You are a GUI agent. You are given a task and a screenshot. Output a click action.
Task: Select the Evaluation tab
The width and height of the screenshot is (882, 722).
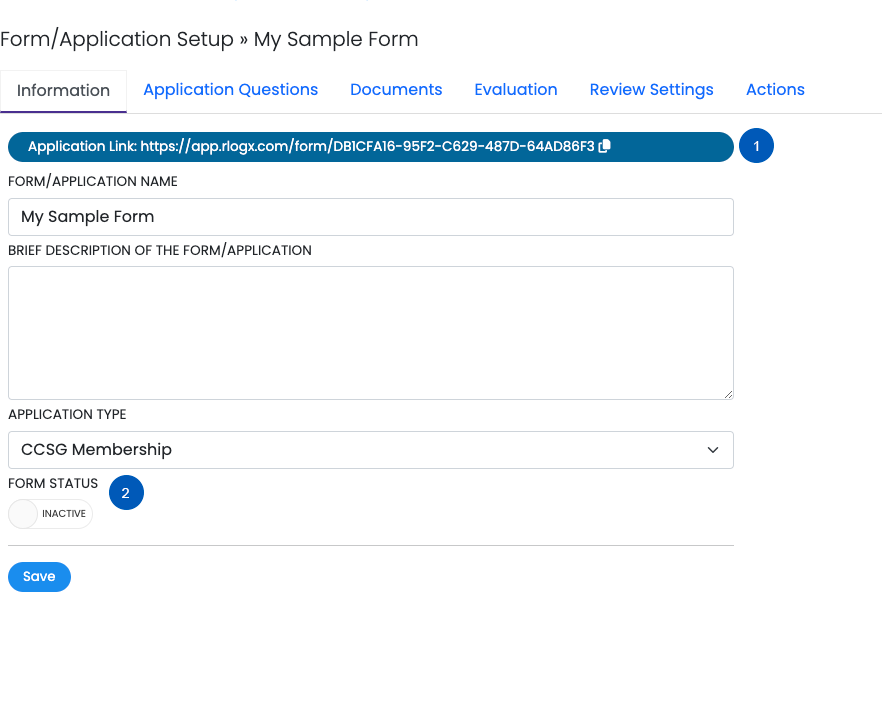(x=516, y=90)
